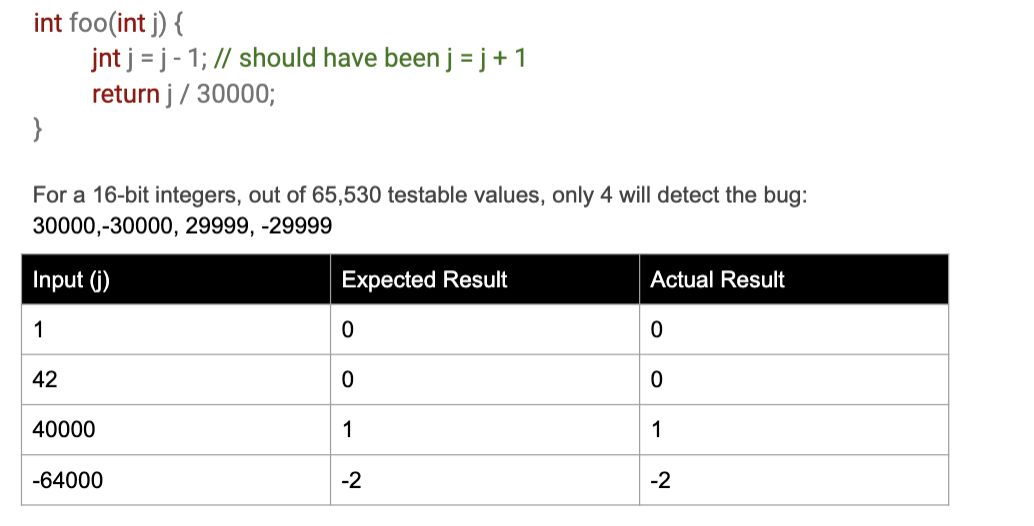
Task: Click Actual Result cell in the -64000 row
Action: click(x=793, y=480)
